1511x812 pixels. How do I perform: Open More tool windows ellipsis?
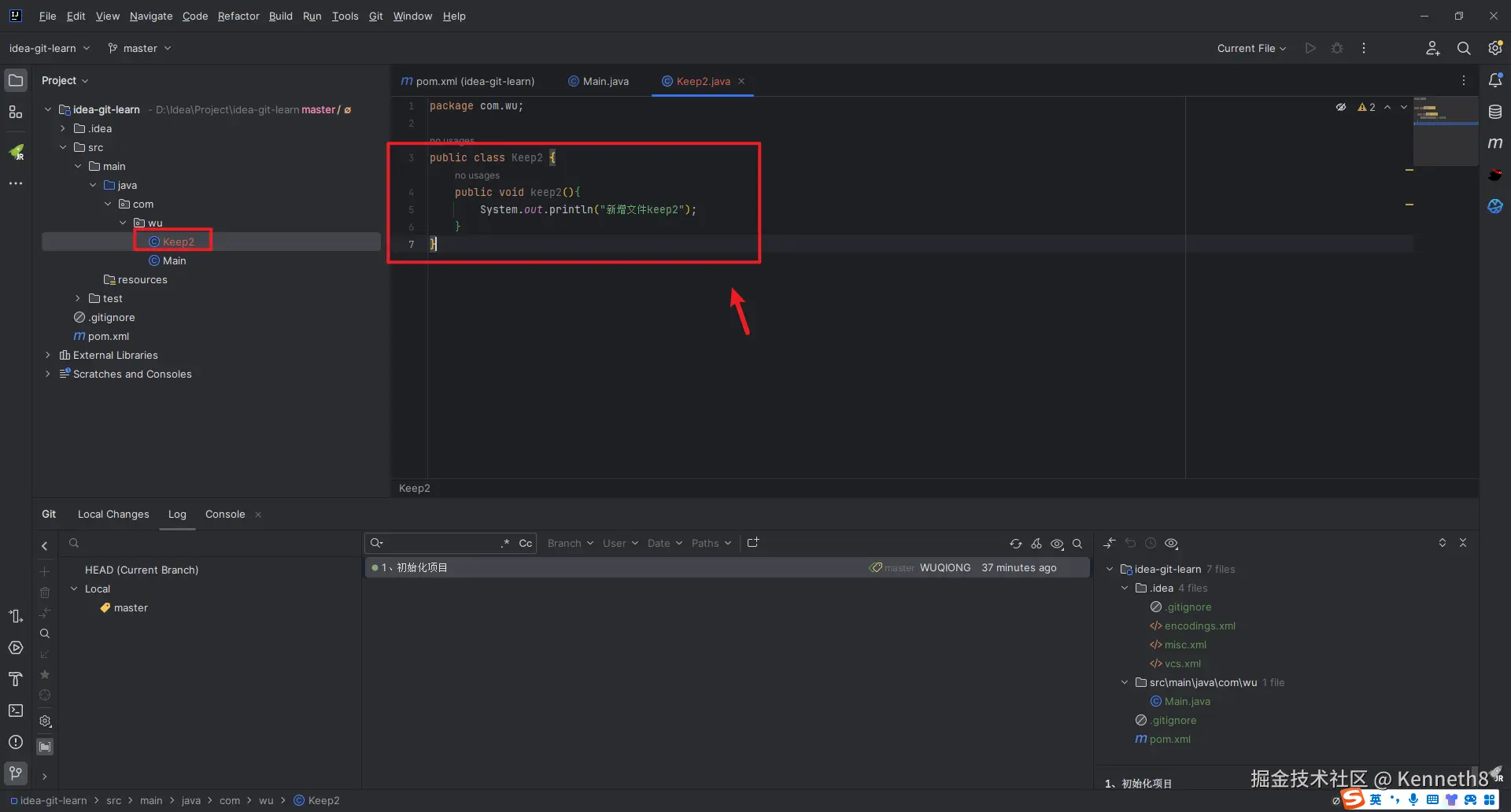(x=16, y=183)
